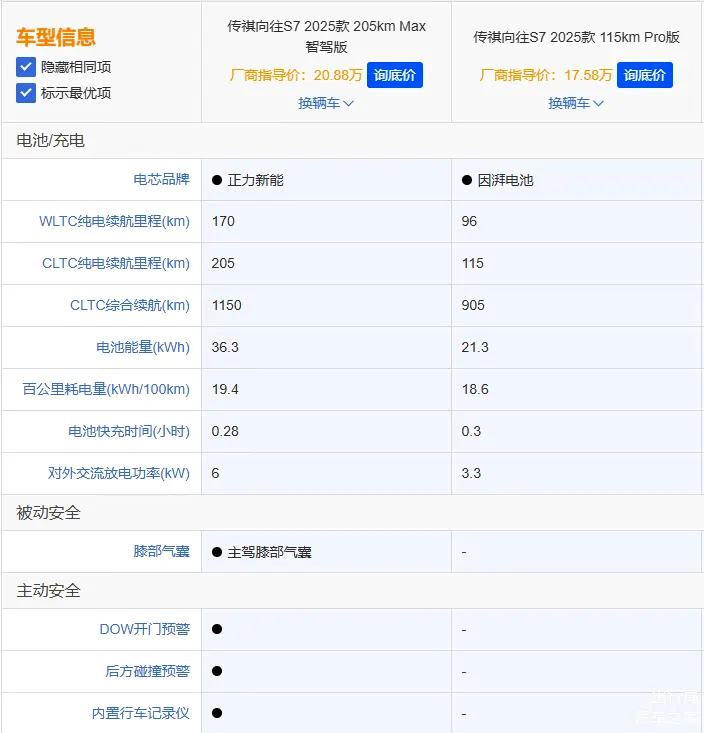Click the 被动安全 section header
Screen dimensions: 704x733
coord(49,513)
